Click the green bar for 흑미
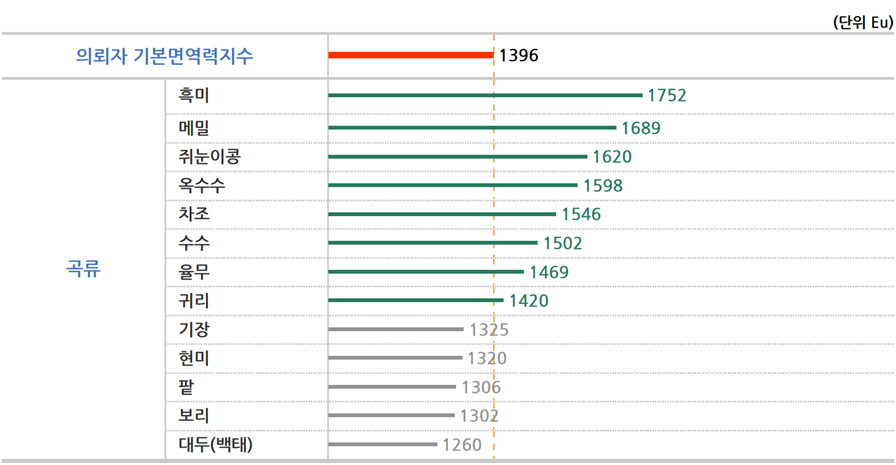The image size is (896, 465). pos(486,95)
